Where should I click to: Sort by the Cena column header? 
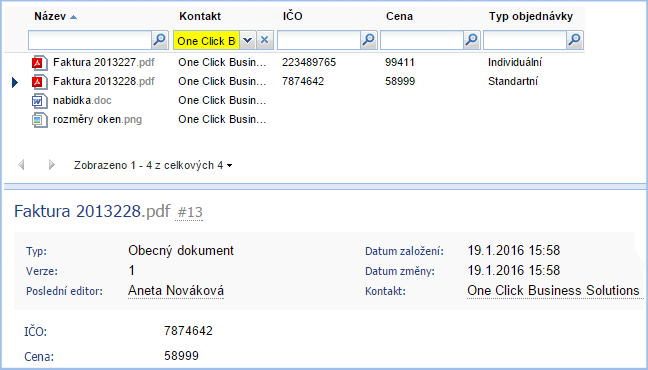click(x=399, y=17)
